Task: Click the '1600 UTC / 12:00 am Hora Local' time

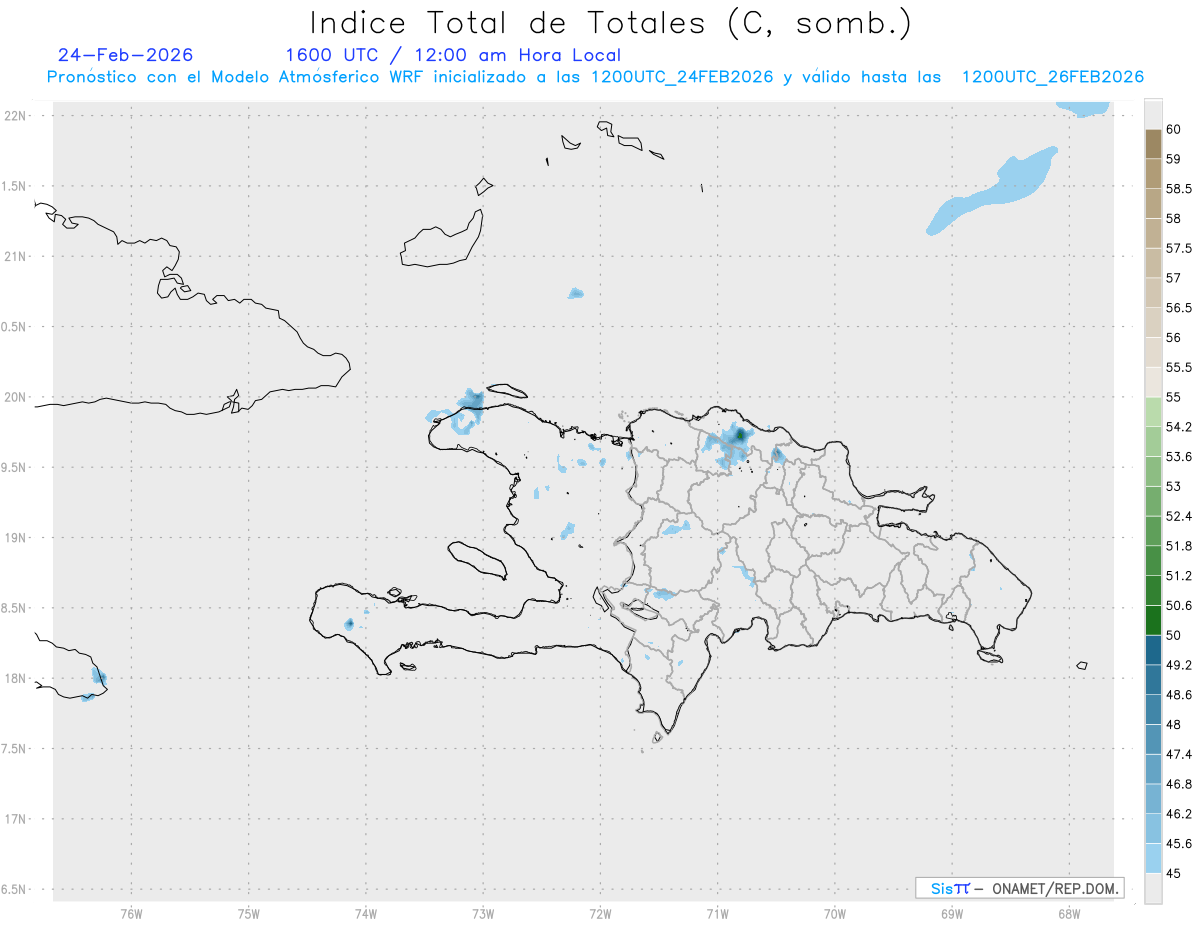Action: 453,55
